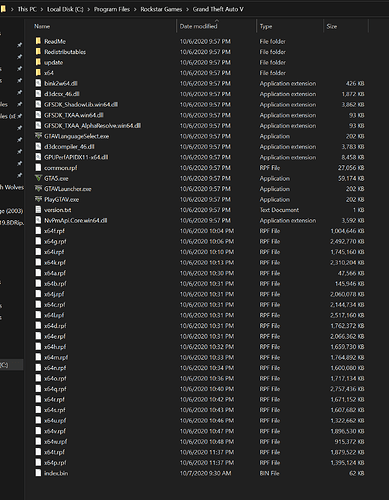
Task: Select the GTAVLauncher.exe icon
Action: coord(38,189)
